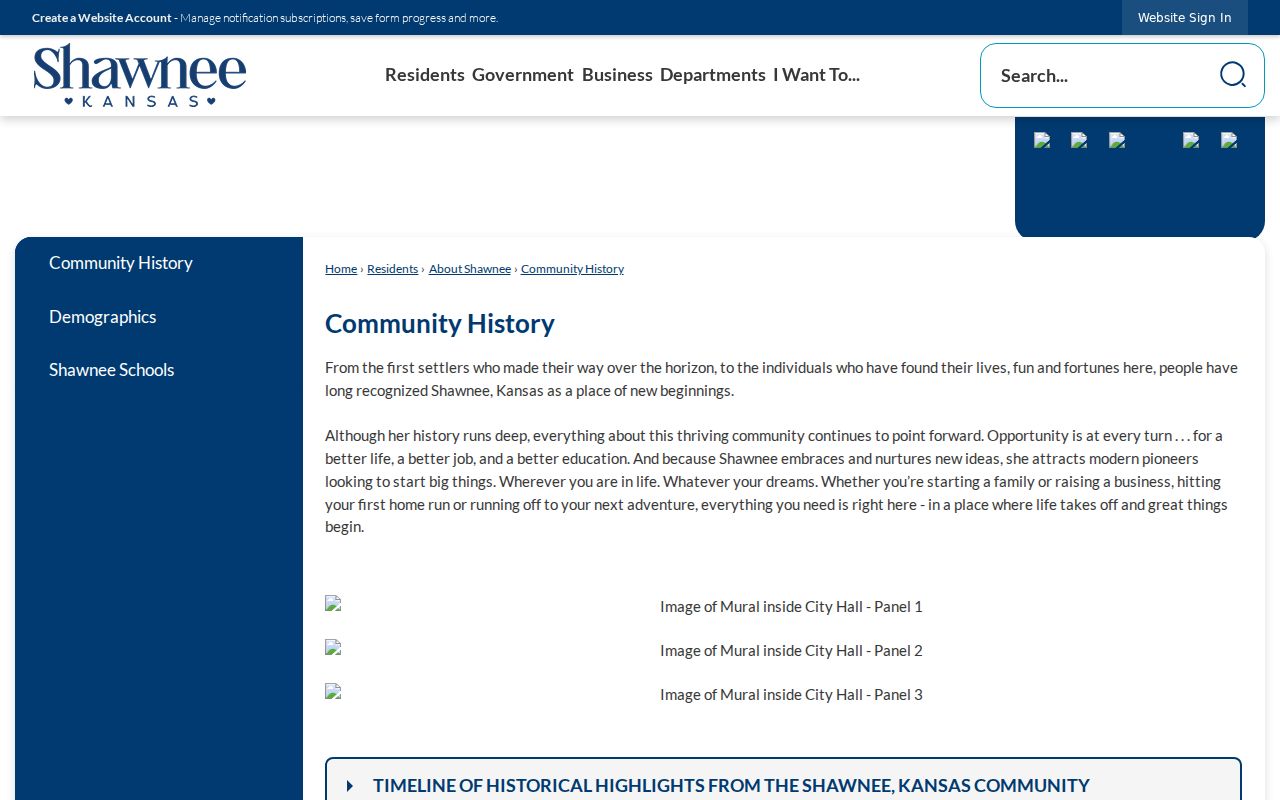Select Community History in the blue sidebar
This screenshot has height=800, width=1280.
pyautogui.click(x=121, y=263)
